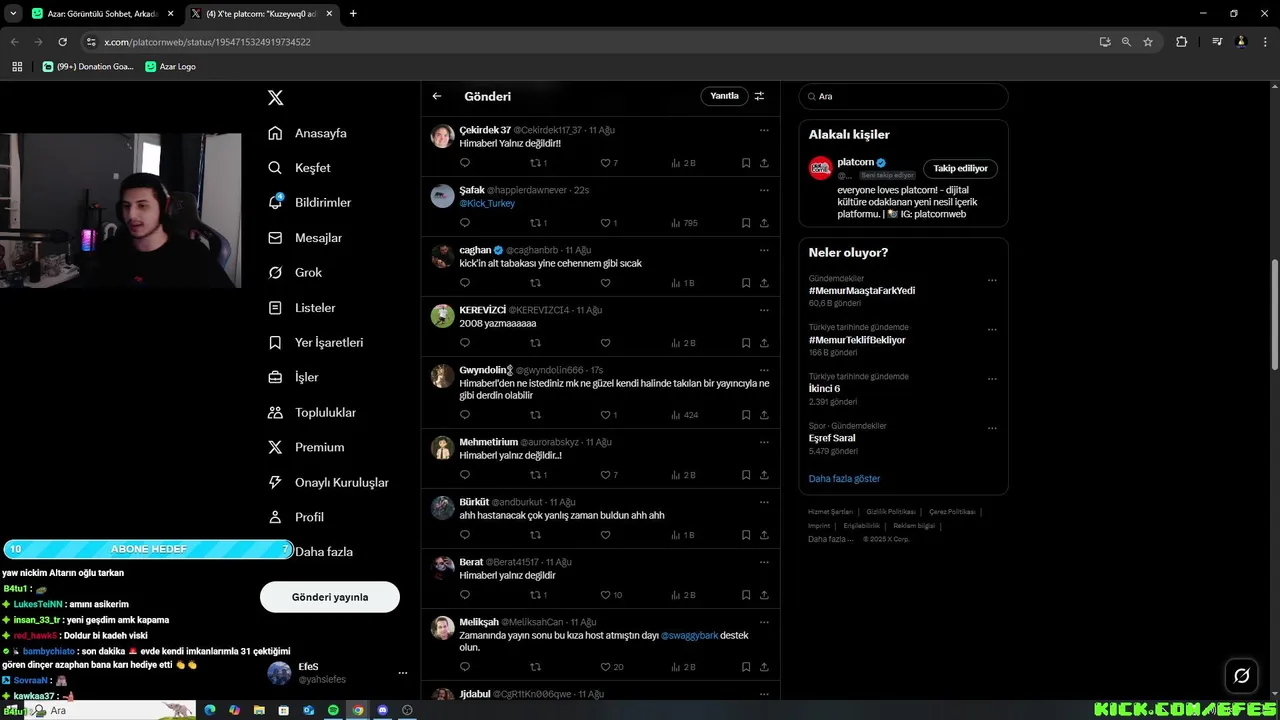Share Berat's reply
1280x720 pixels.
pyautogui.click(x=764, y=595)
